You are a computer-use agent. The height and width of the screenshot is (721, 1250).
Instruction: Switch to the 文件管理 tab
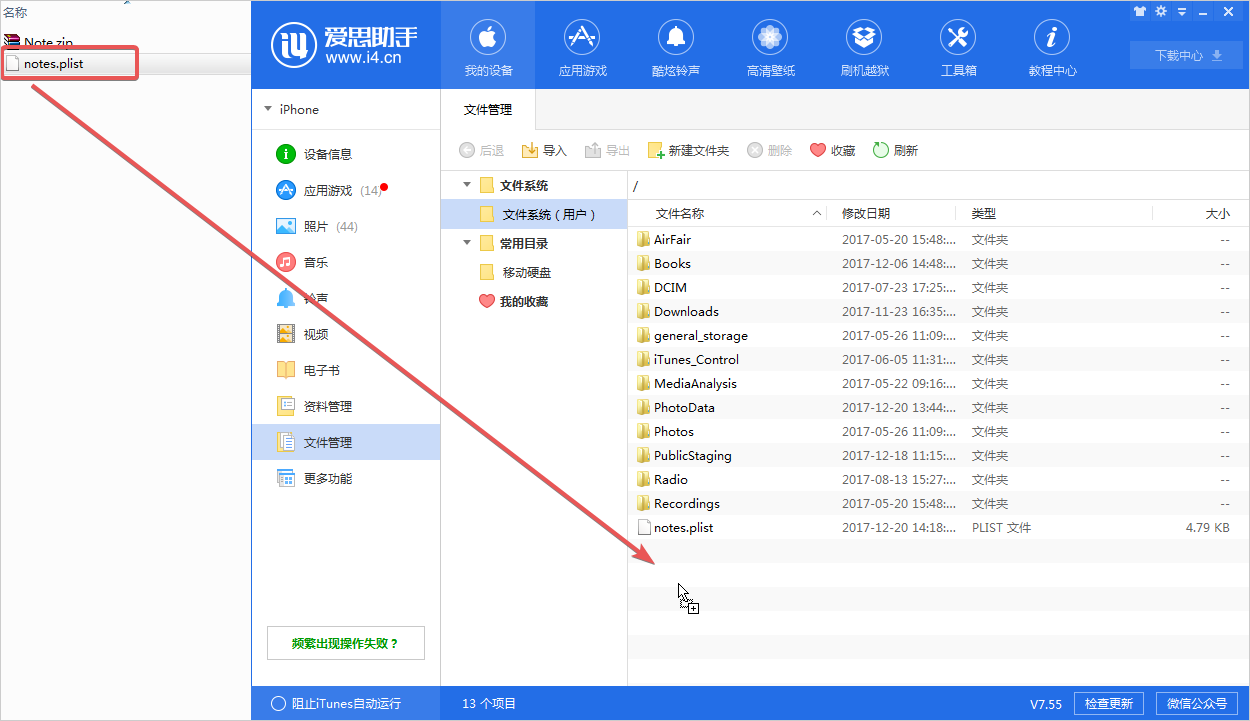pos(487,111)
